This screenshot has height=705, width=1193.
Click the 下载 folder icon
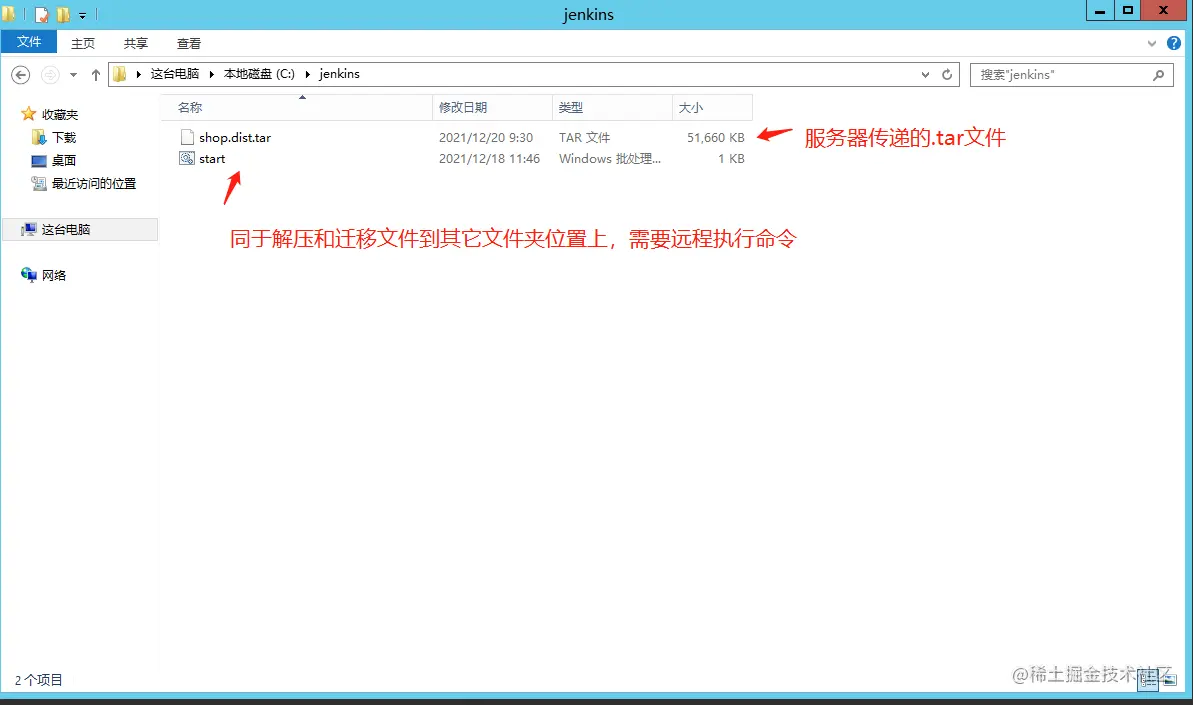pos(39,137)
